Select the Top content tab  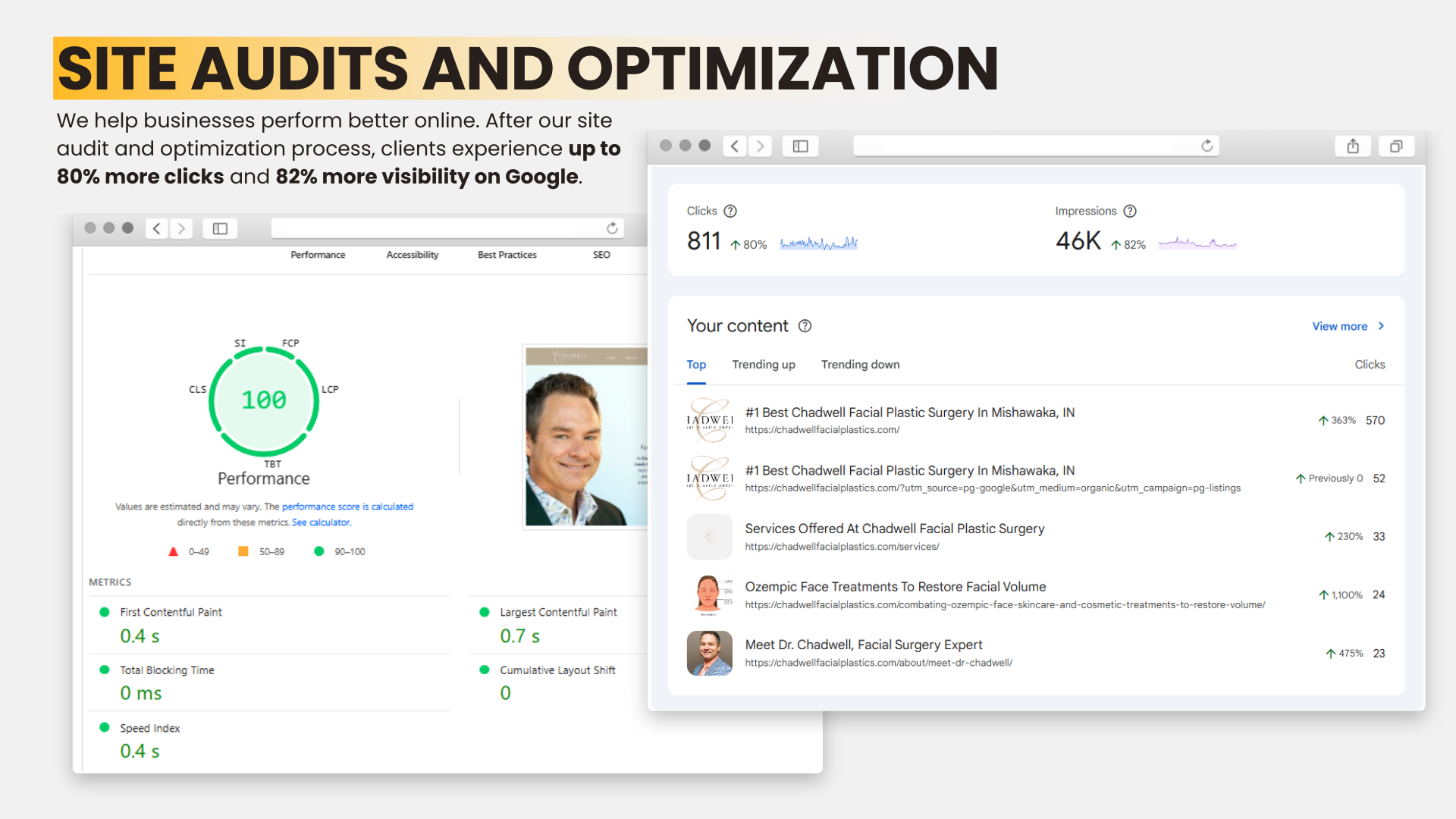click(x=696, y=365)
